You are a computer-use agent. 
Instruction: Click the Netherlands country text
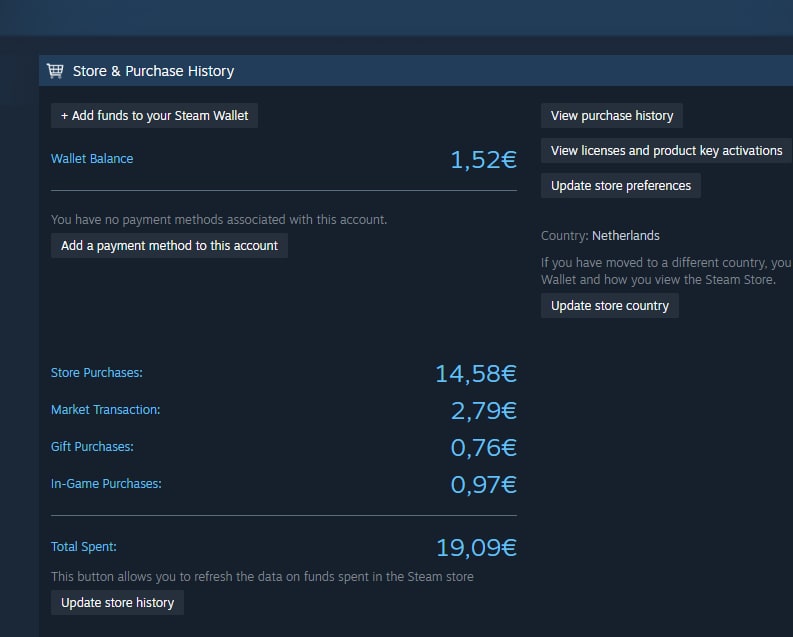point(626,236)
